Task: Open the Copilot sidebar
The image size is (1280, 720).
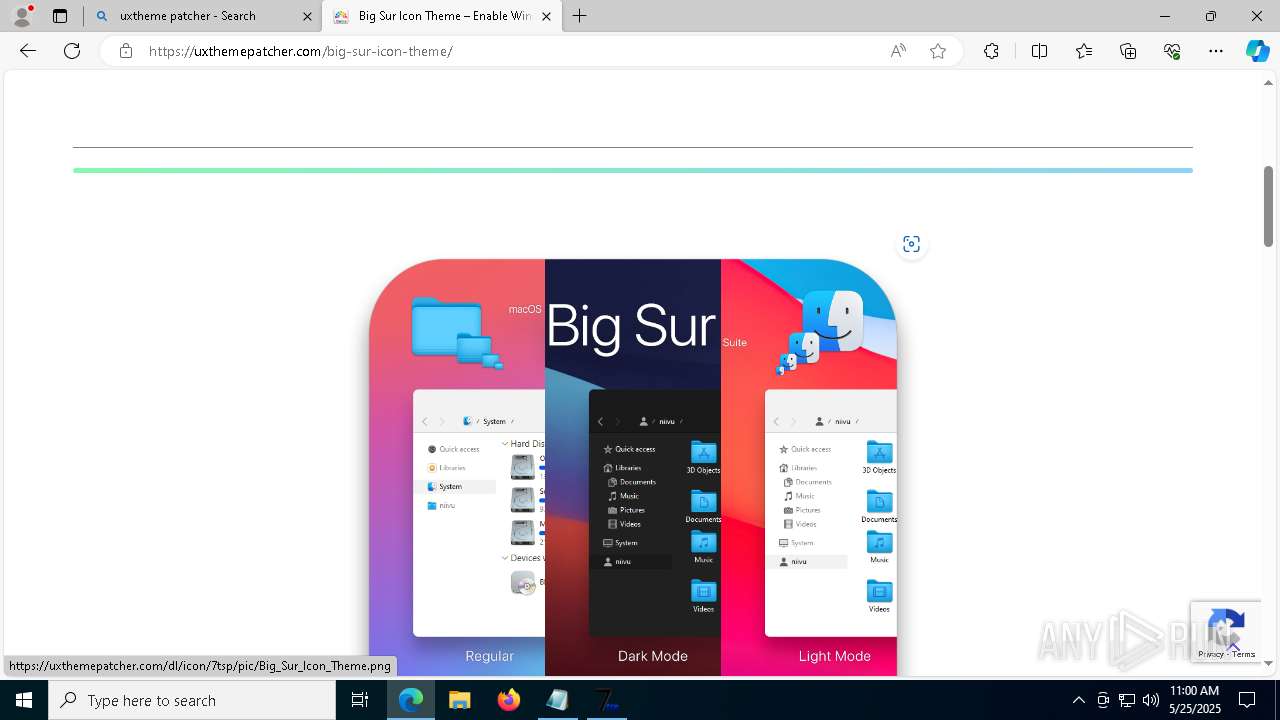Action: pyautogui.click(x=1257, y=51)
